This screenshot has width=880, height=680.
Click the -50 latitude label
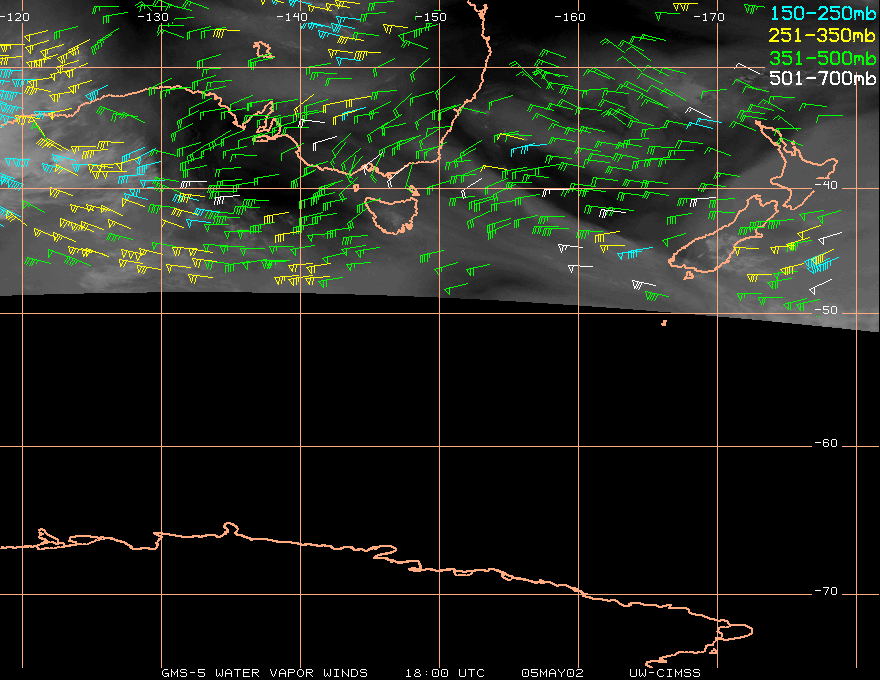tap(826, 310)
